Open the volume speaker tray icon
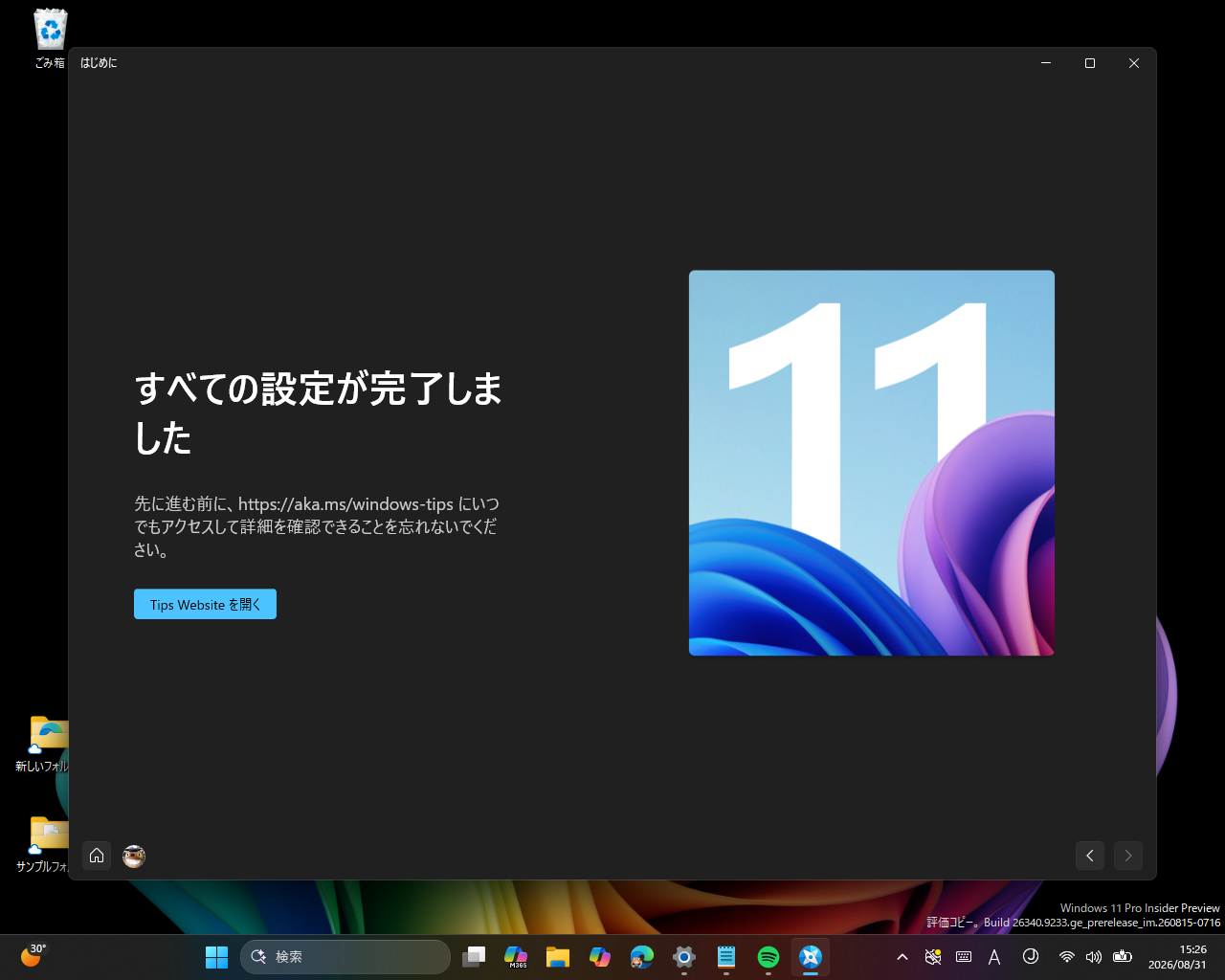Screen dimensions: 1225x980 point(1094,957)
